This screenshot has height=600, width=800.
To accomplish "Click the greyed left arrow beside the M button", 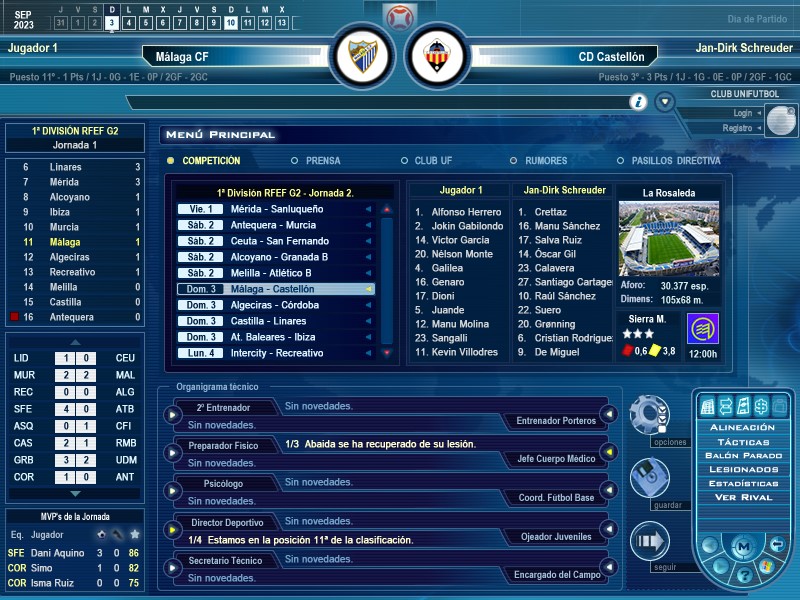I will pos(710,545).
